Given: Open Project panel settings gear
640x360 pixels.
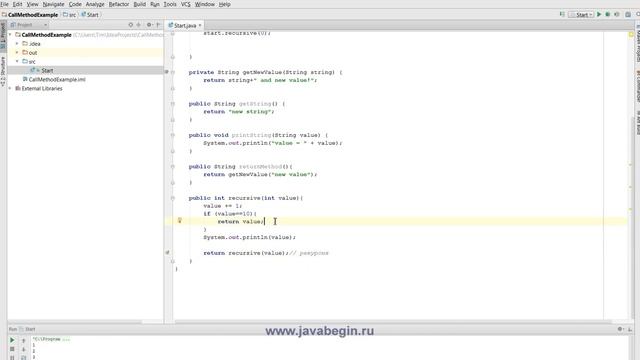Looking at the screenshot, I should coord(149,25).
